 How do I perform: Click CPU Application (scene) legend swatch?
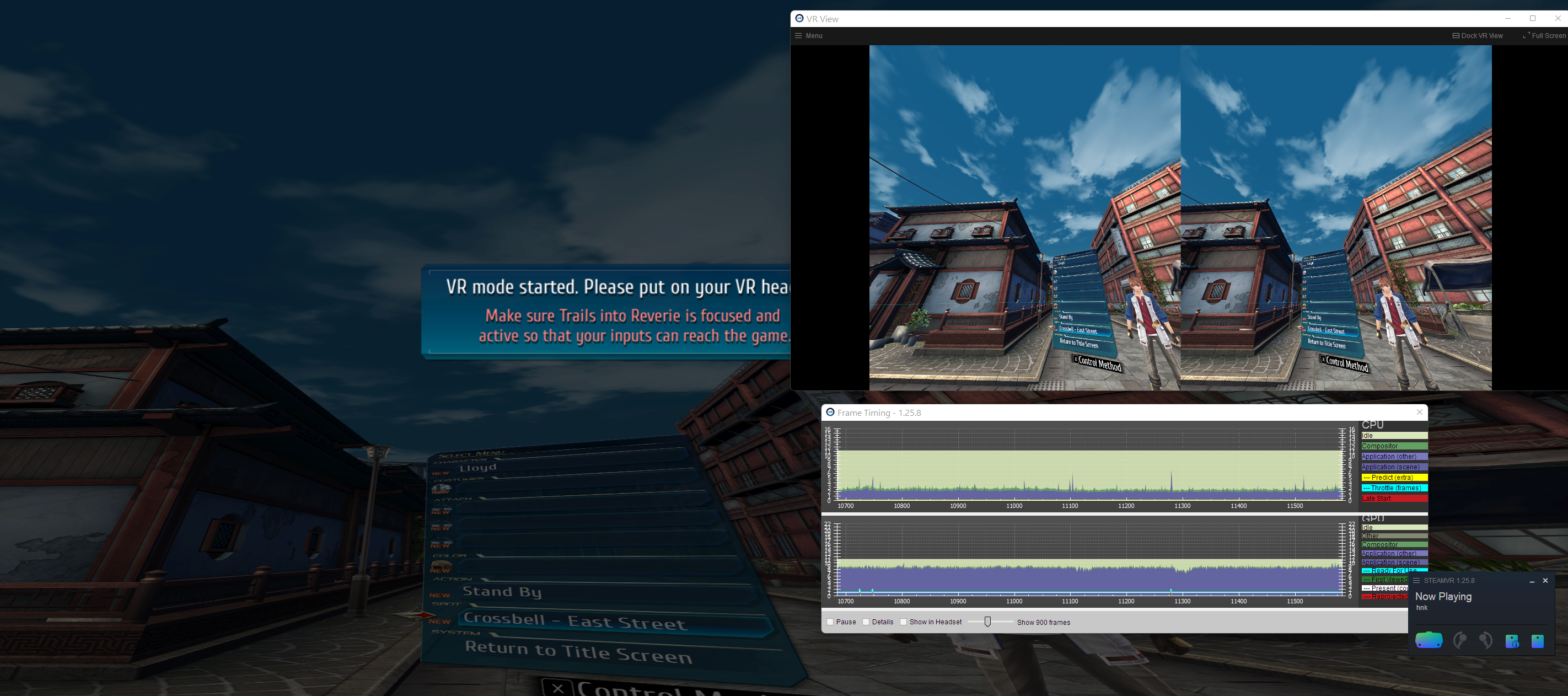point(1394,467)
